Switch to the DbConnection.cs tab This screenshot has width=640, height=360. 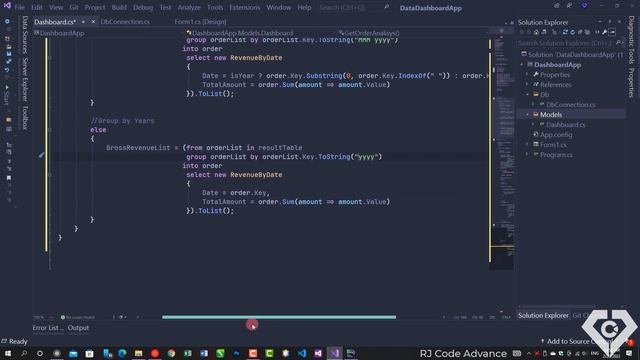point(125,22)
